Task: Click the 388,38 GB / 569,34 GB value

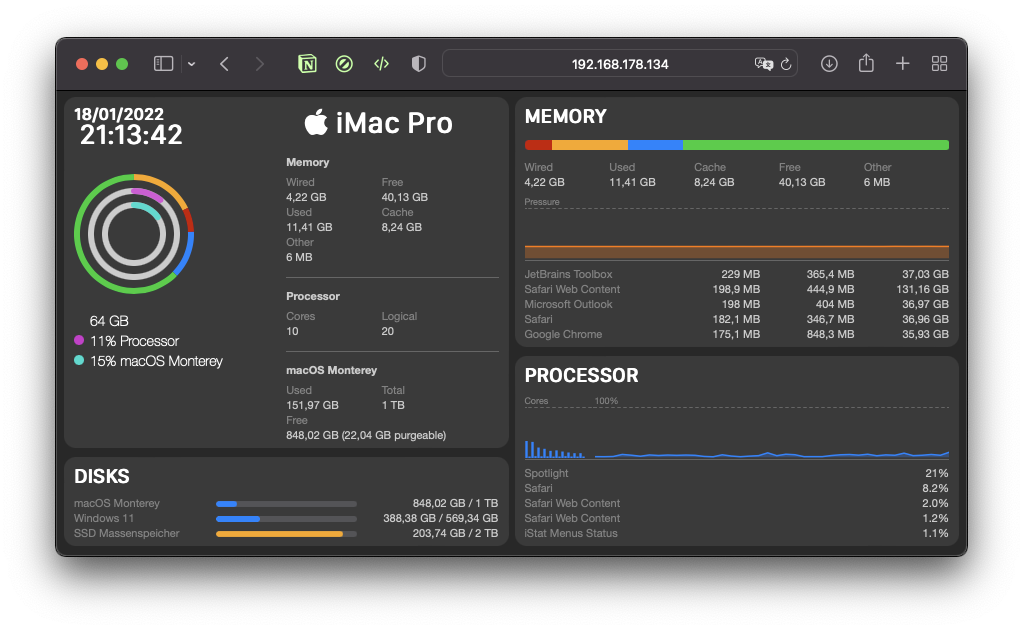Action: tap(440, 518)
